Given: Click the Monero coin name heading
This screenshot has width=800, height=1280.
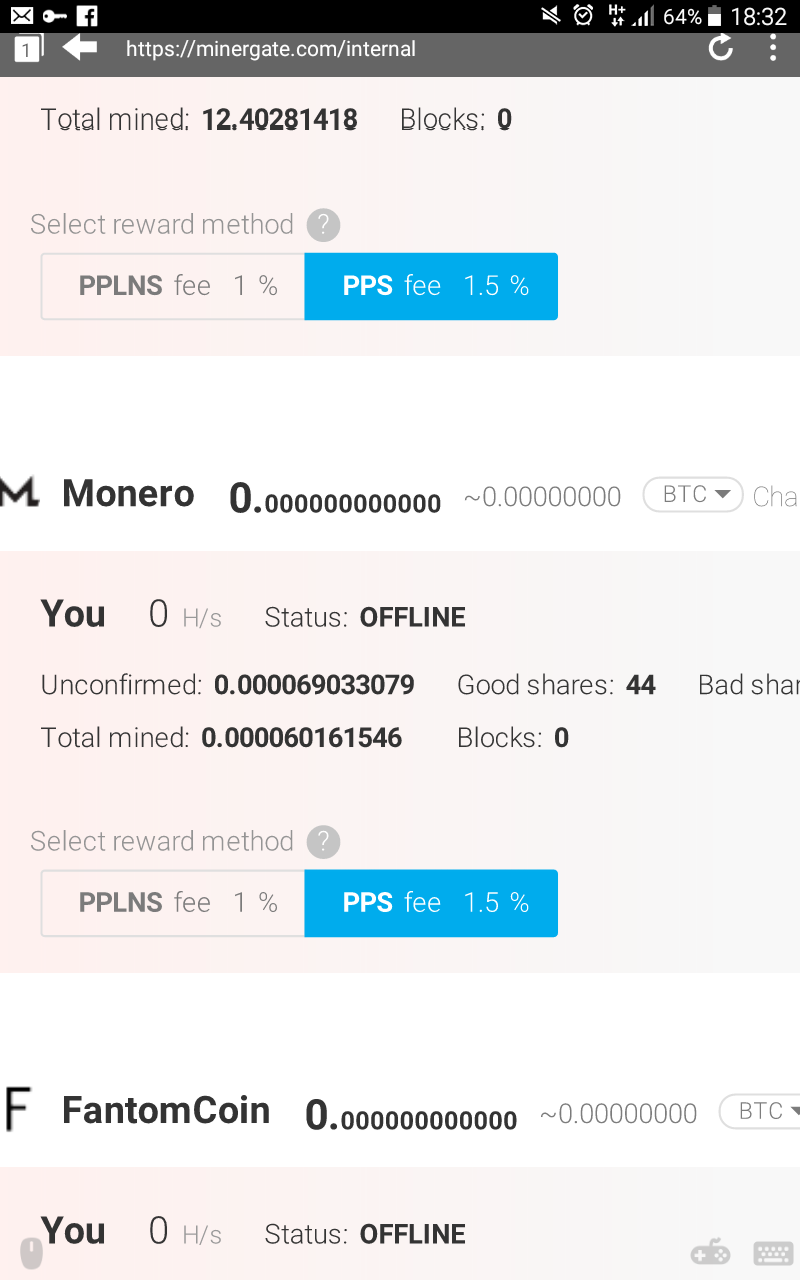Looking at the screenshot, I should tap(128, 493).
